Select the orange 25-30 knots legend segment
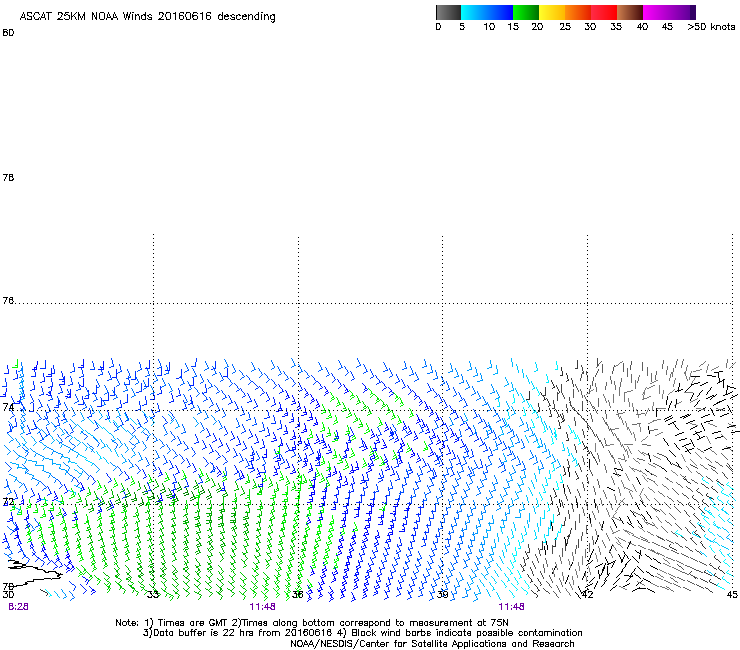Viewport: 740px width, 650px height. 578,12
